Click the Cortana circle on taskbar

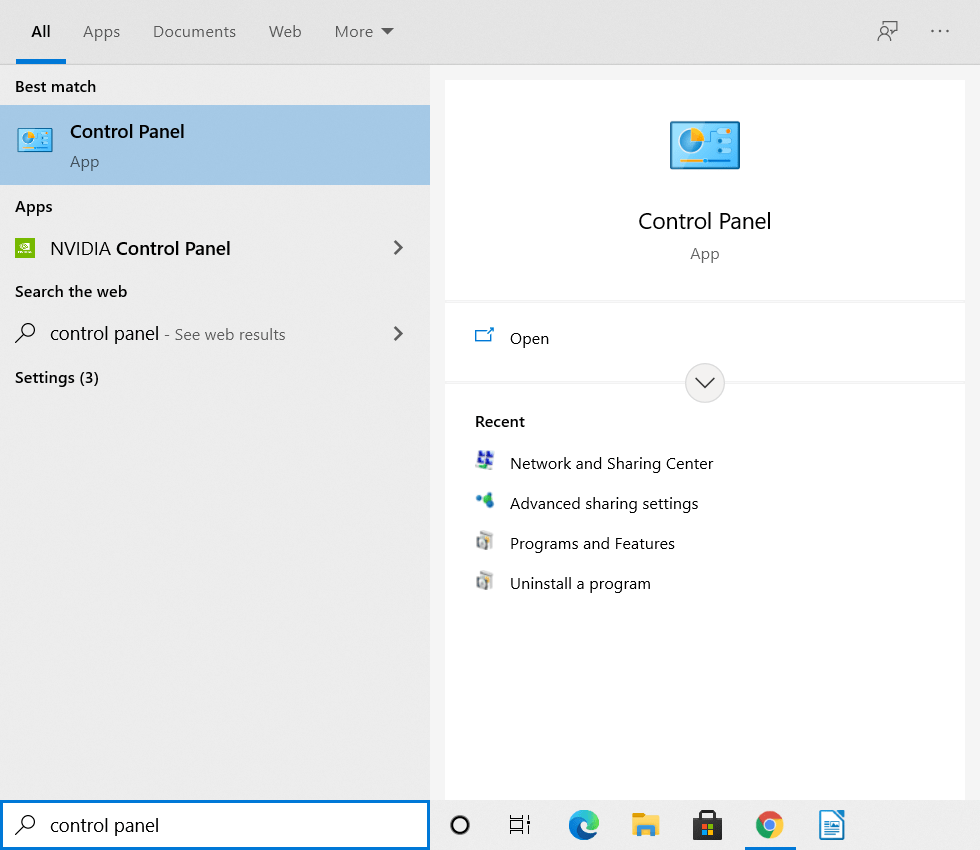tap(460, 825)
